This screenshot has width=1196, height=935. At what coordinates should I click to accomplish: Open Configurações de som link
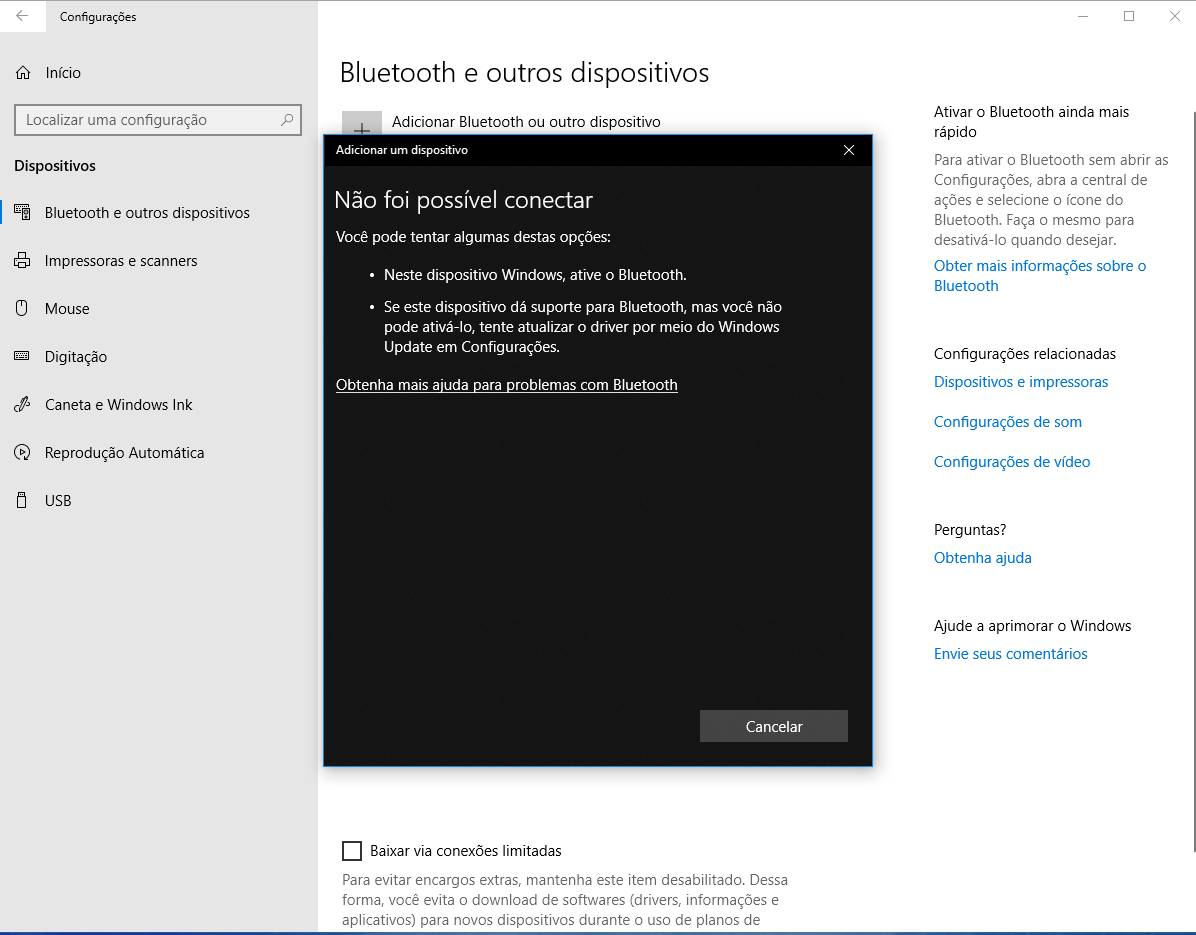pyautogui.click(x=1008, y=422)
